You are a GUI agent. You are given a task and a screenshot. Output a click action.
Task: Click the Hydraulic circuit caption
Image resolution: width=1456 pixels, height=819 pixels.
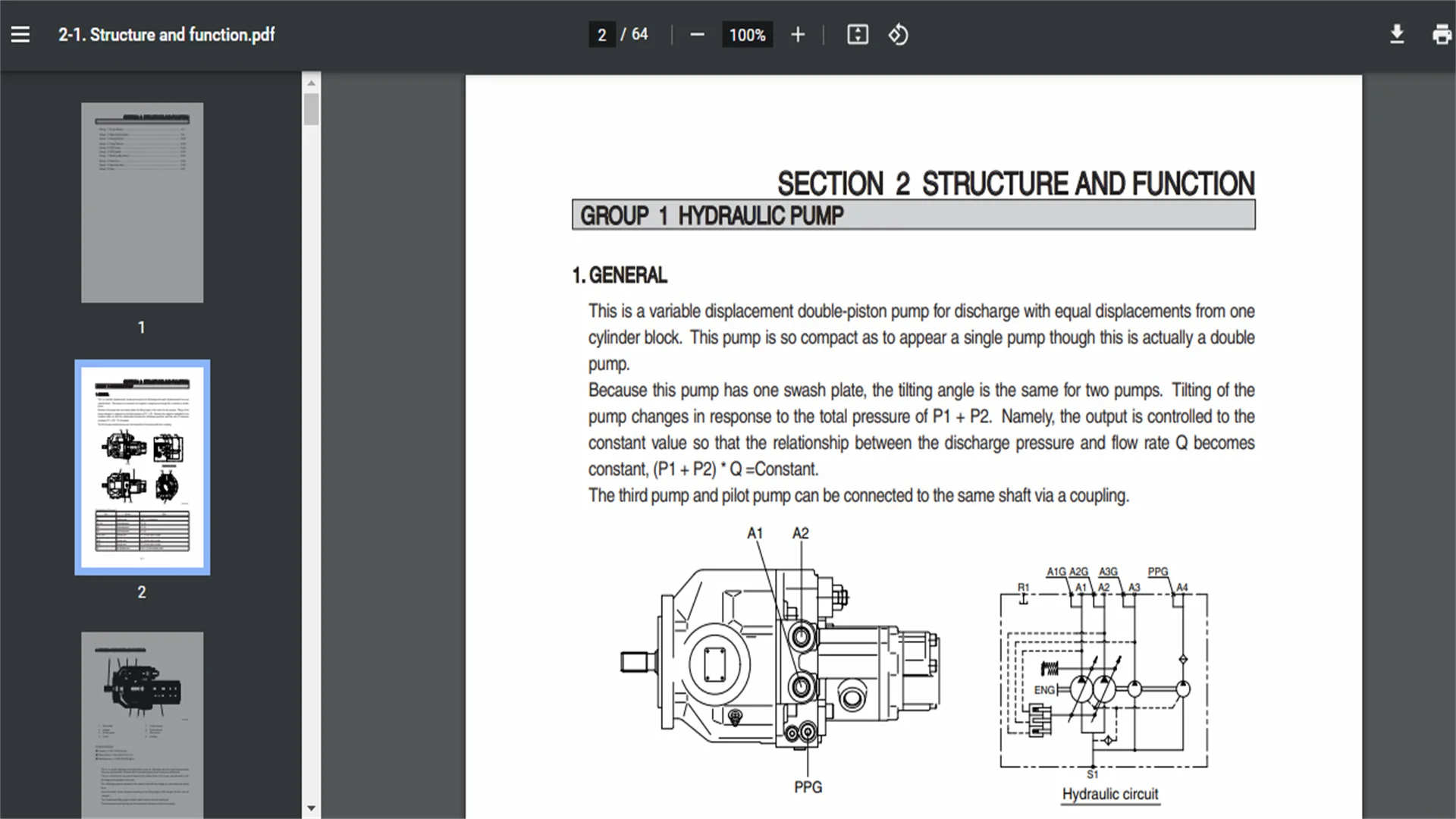coord(1110,794)
